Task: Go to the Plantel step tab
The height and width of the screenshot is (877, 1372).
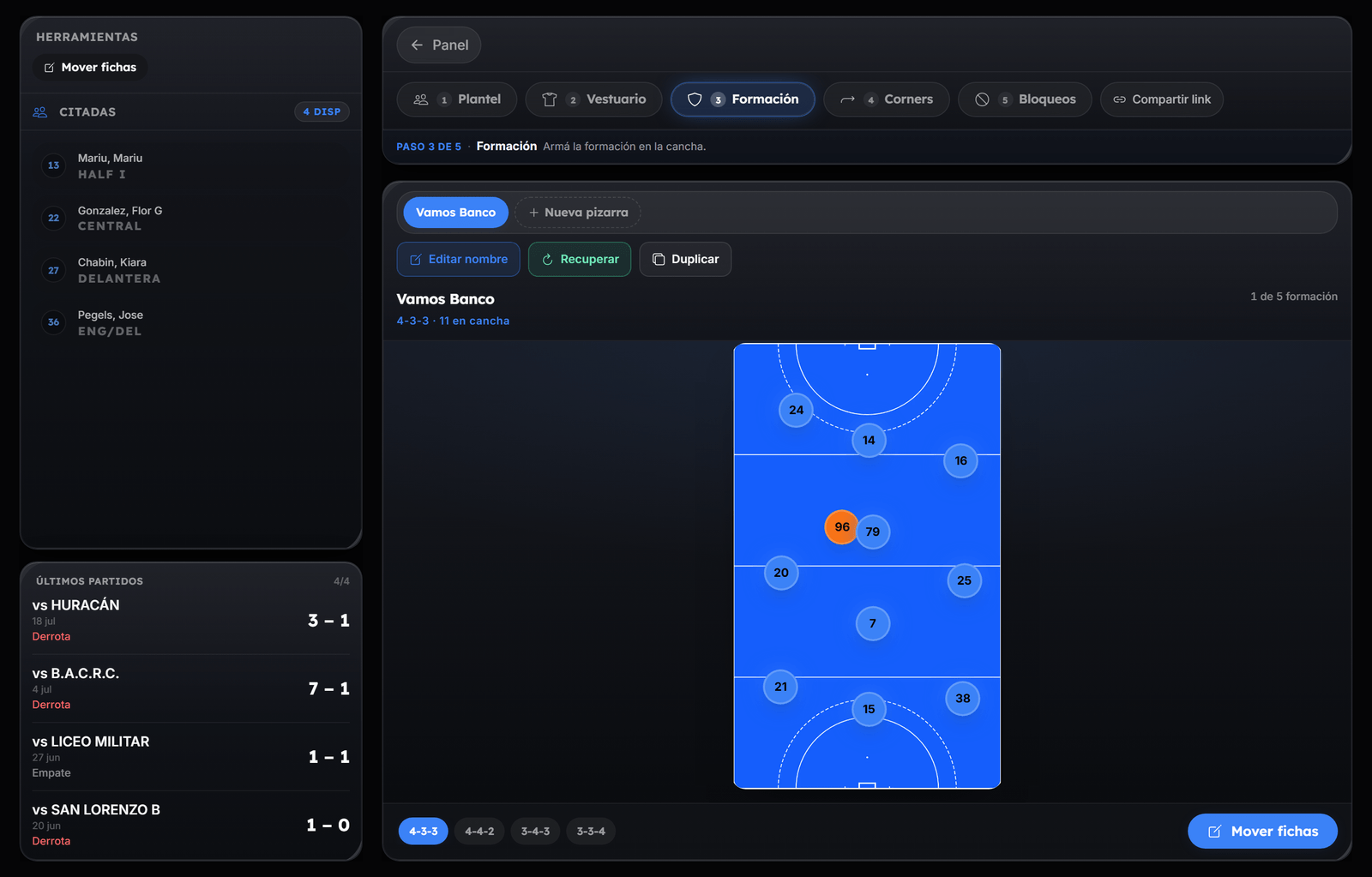Action: (x=457, y=99)
